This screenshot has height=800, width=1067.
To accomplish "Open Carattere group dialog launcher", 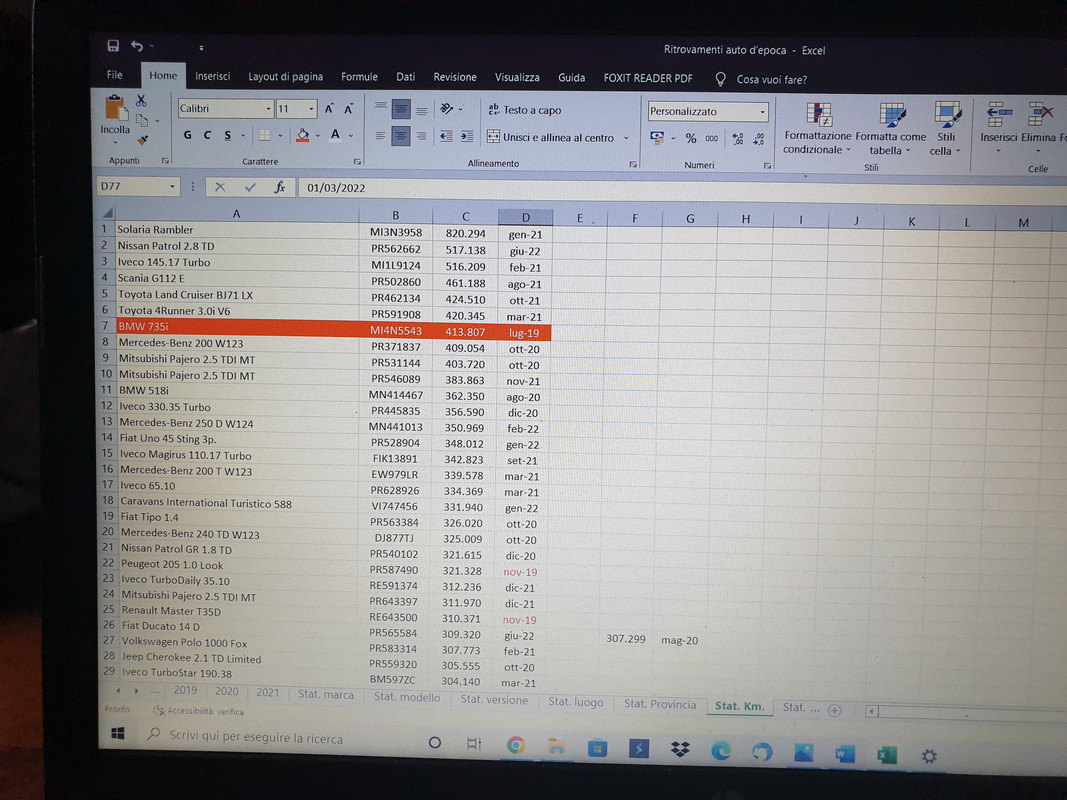I will [x=357, y=162].
